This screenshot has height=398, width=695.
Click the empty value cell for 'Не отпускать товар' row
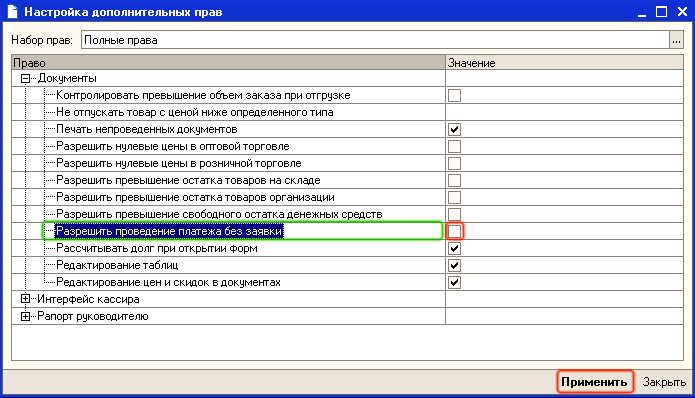[x=564, y=113]
